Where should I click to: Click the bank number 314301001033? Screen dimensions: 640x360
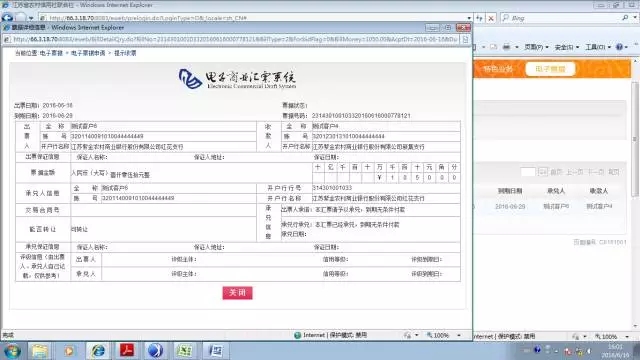(332, 188)
